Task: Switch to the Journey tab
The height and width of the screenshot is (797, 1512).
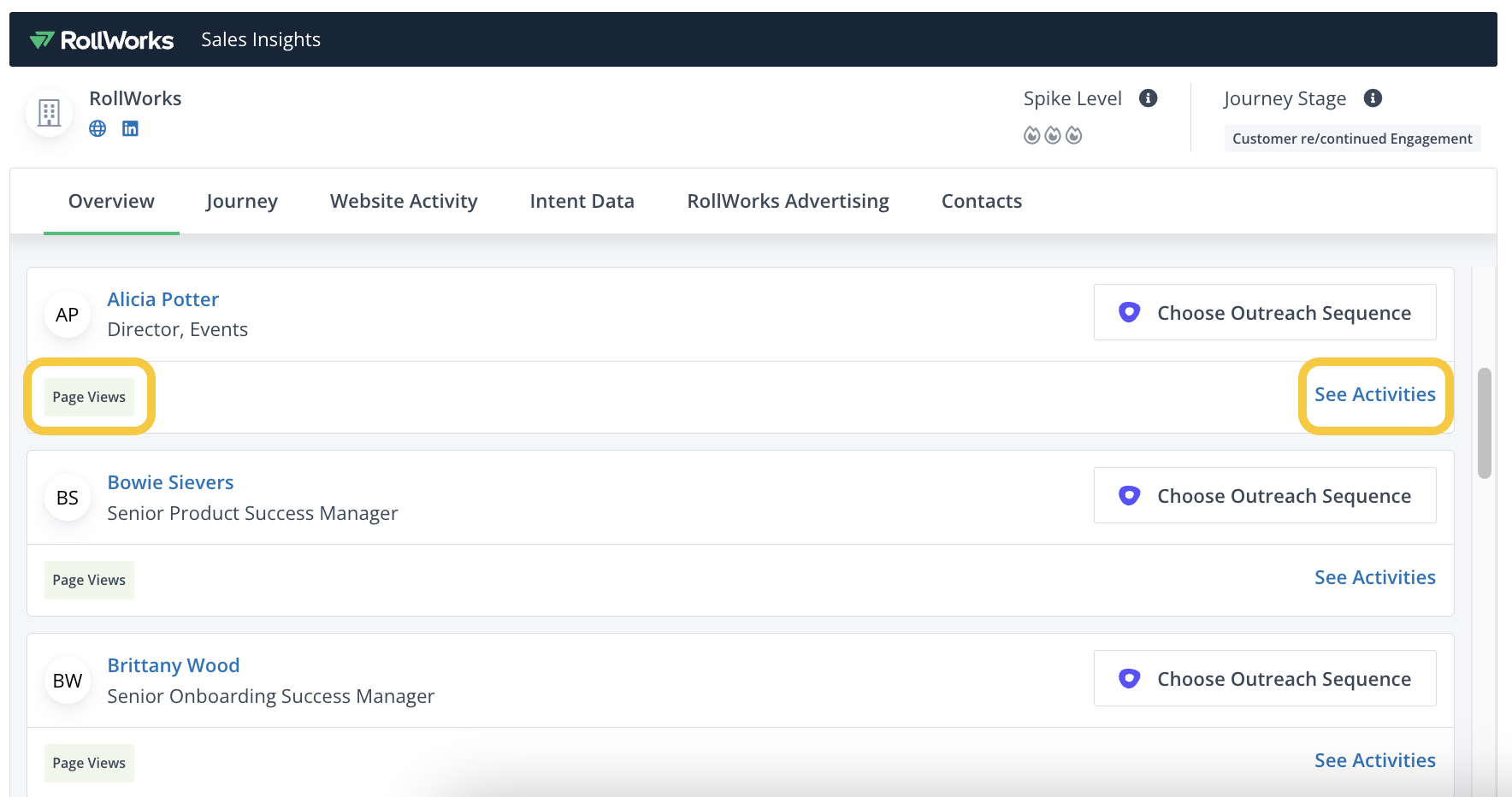Action: point(242,201)
